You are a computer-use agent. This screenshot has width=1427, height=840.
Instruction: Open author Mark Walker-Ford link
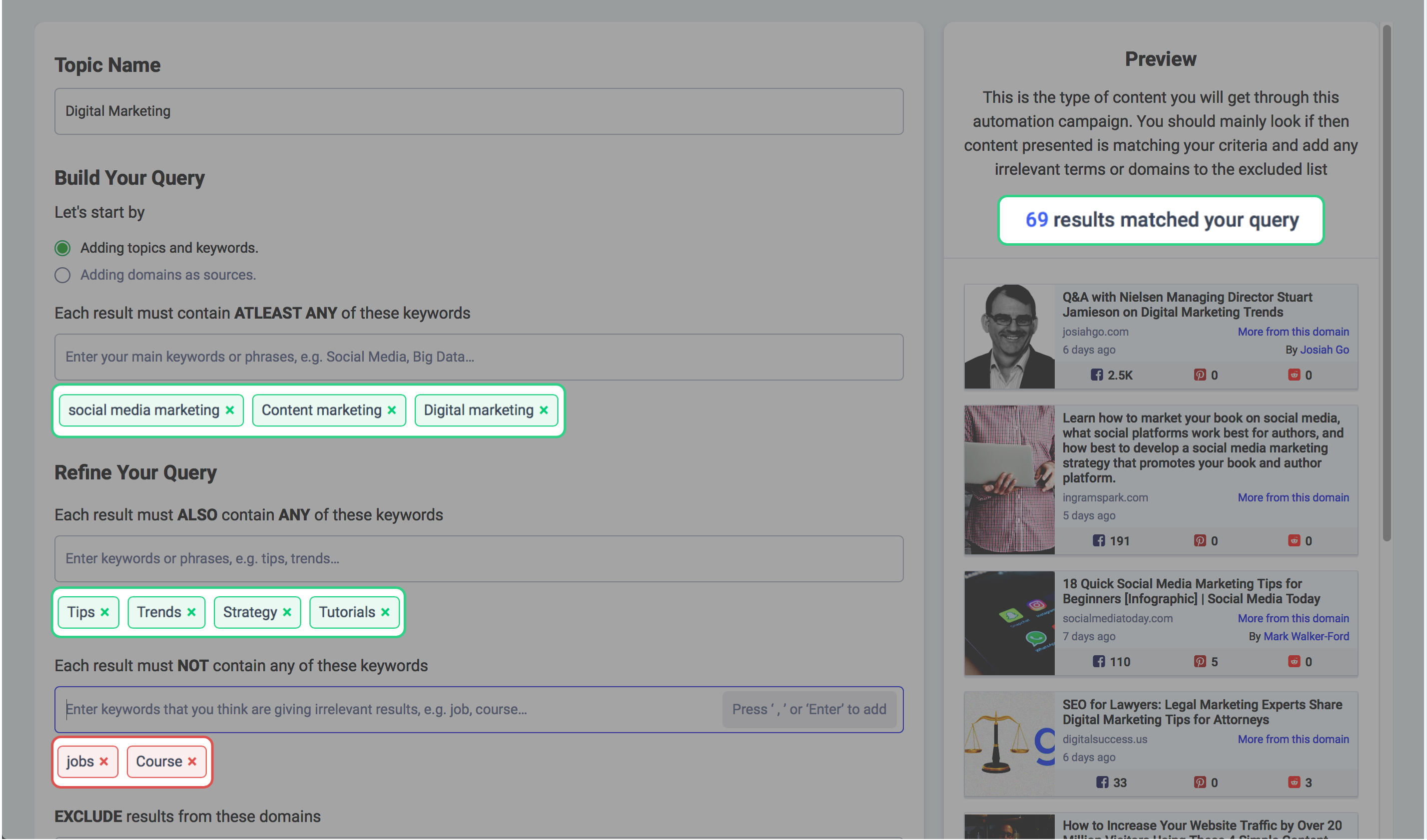(1307, 637)
